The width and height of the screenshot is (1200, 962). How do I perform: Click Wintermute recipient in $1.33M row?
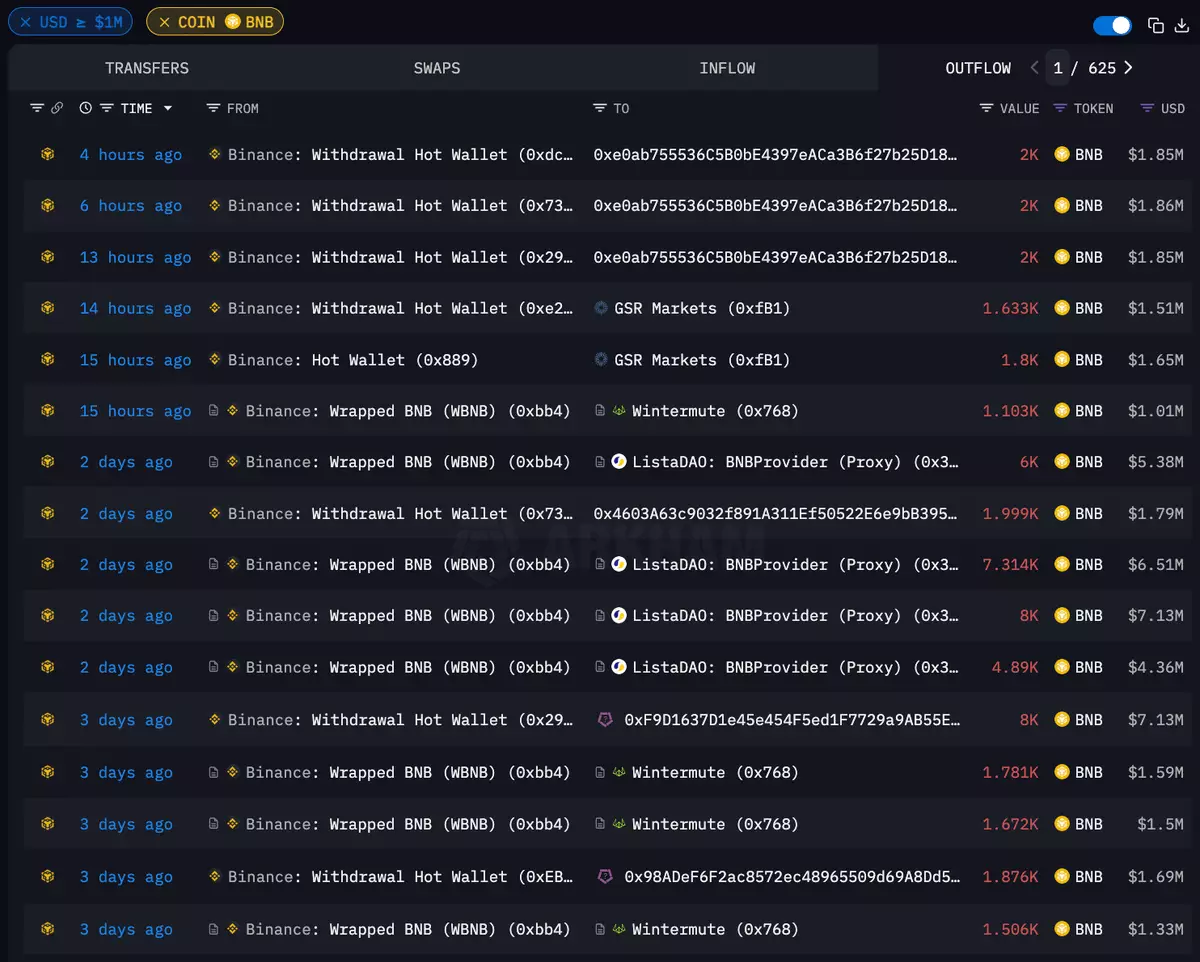pyautogui.click(x=715, y=930)
